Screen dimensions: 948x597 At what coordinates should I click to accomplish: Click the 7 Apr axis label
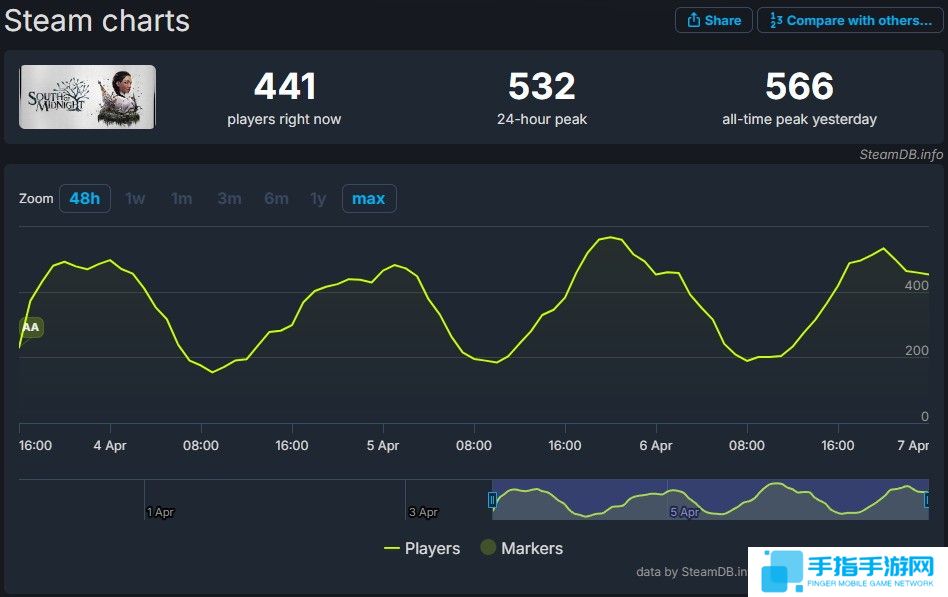(913, 446)
